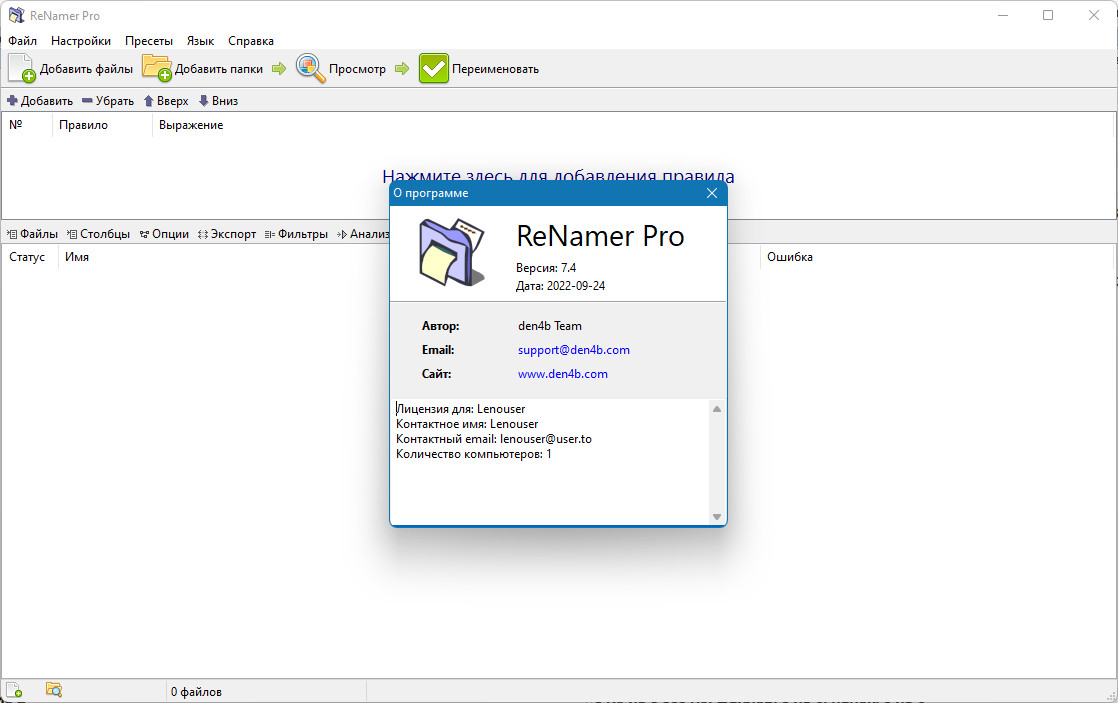Open the Экспорт dropdown menu
This screenshot has width=1118, height=703.
click(227, 234)
